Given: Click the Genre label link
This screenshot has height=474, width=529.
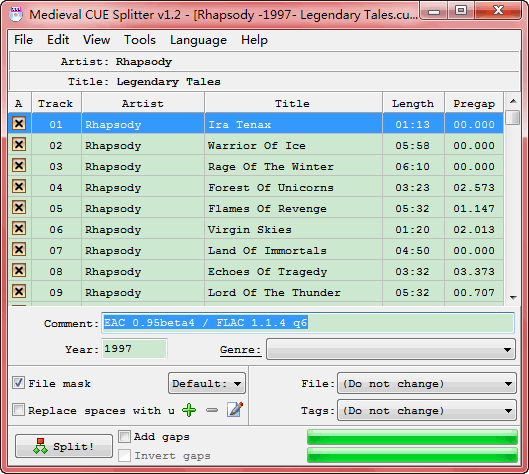Looking at the screenshot, I should tap(241, 350).
